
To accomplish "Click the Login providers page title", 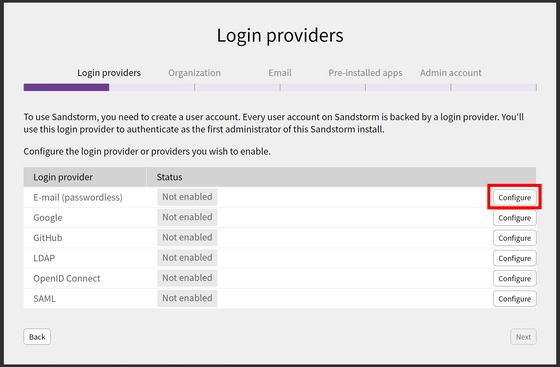I will 280,35.
